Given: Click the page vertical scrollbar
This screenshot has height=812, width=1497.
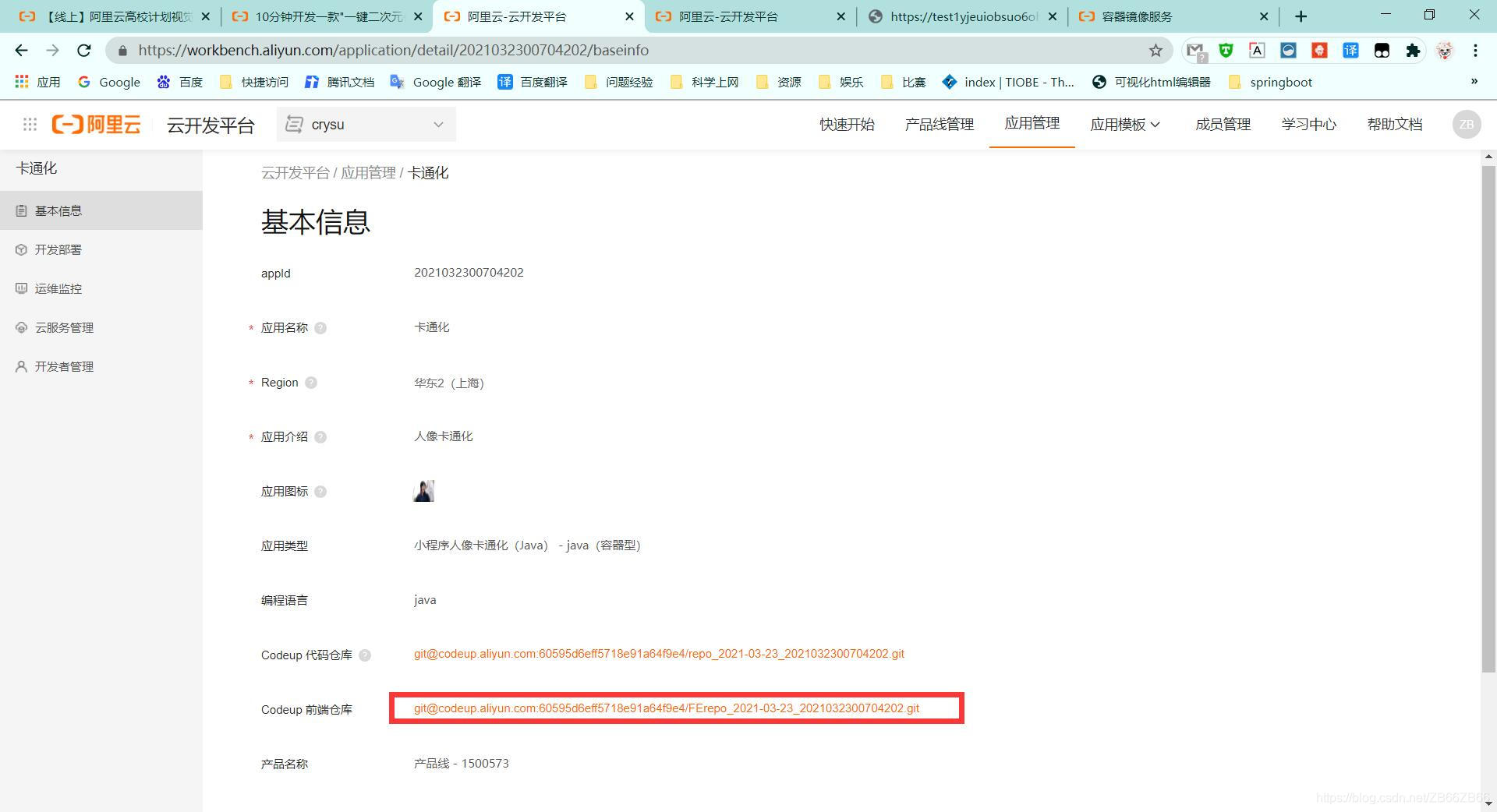Looking at the screenshot, I should tap(1488, 418).
